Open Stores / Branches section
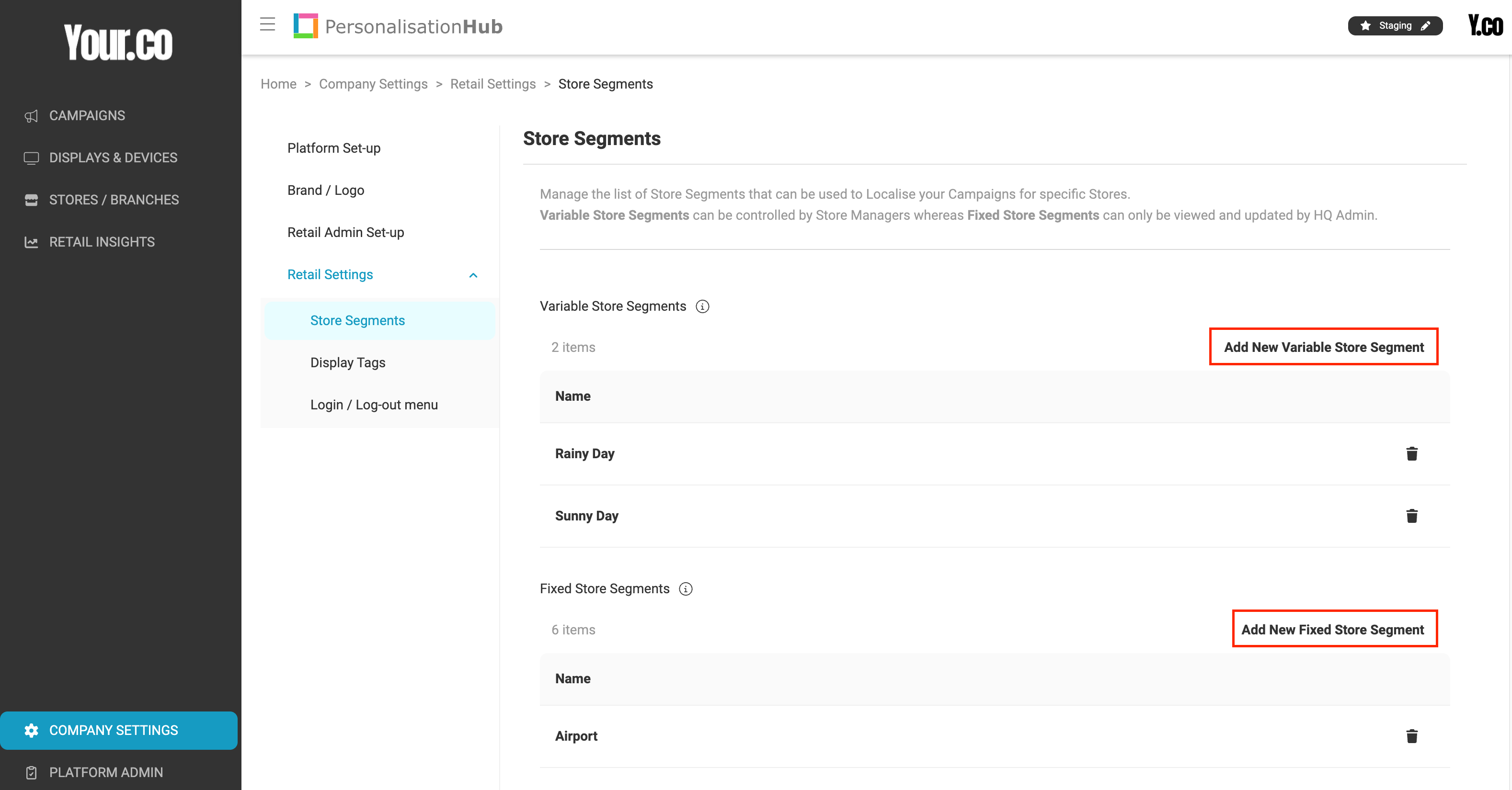Image resolution: width=1512 pixels, height=790 pixels. click(114, 200)
